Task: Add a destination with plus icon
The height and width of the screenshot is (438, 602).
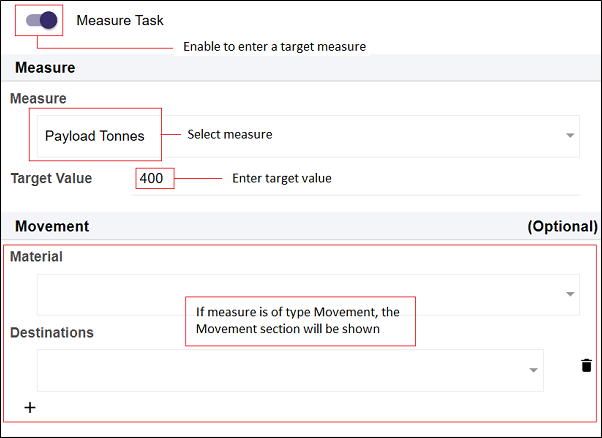Action: tap(30, 407)
